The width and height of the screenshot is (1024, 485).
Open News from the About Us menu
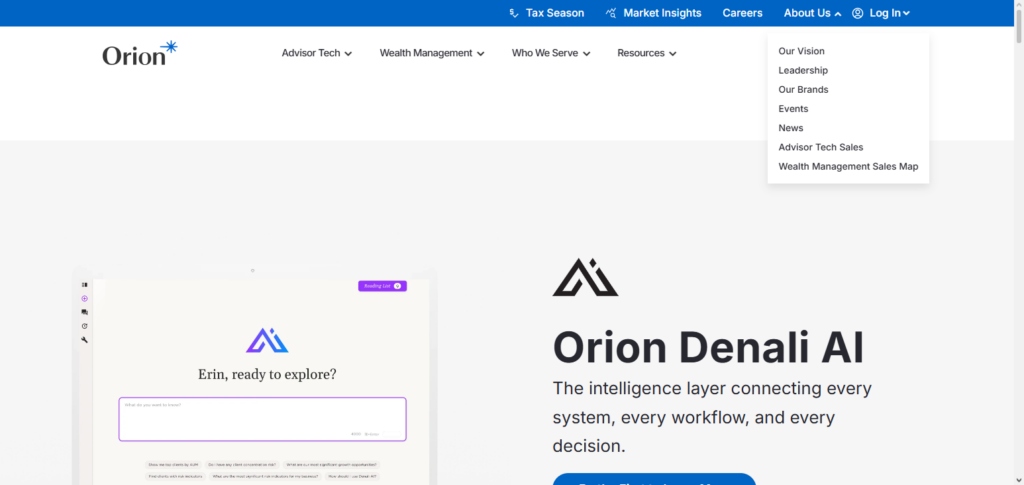tap(791, 128)
